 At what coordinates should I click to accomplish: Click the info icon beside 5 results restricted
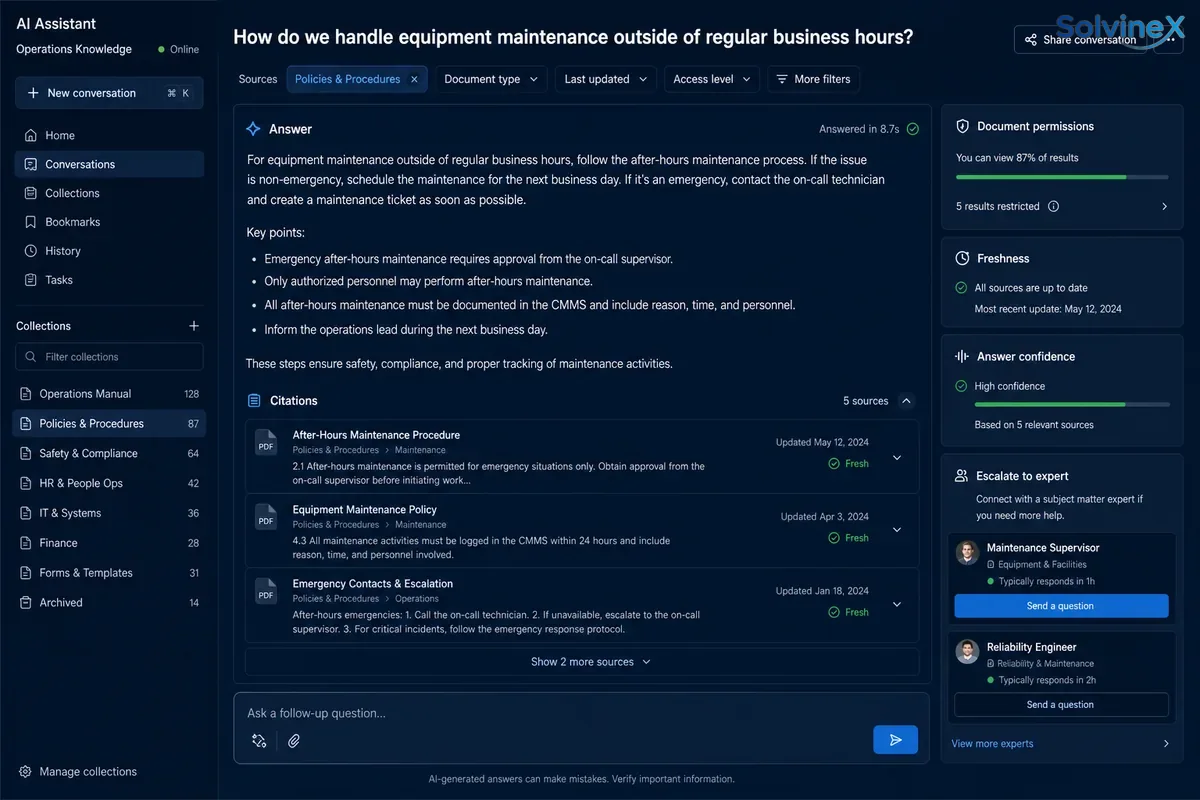click(x=1053, y=206)
